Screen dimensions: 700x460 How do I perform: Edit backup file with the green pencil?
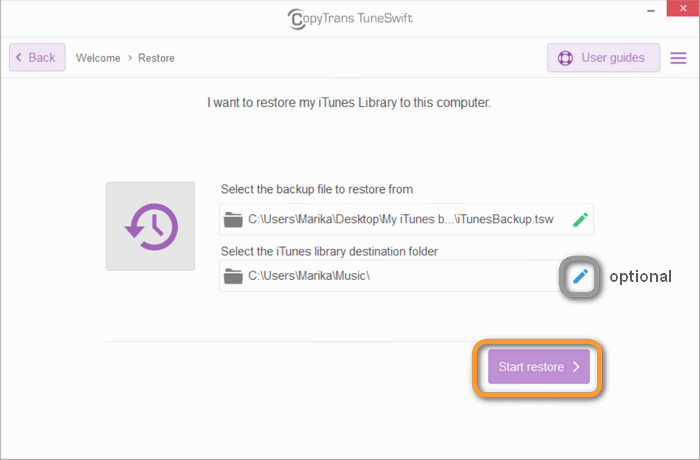click(580, 219)
